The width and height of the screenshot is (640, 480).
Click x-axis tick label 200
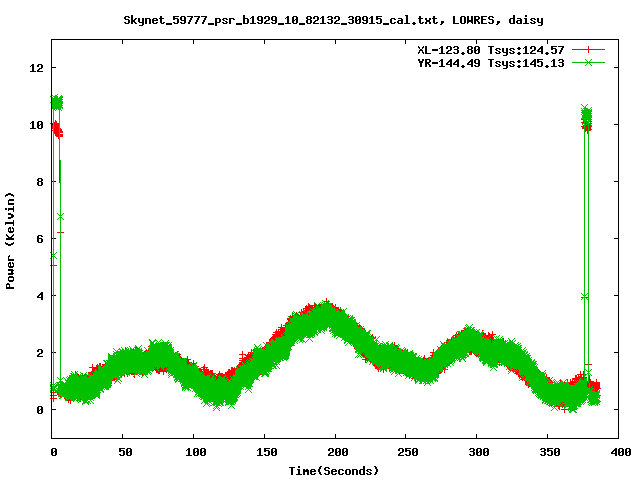click(338, 452)
